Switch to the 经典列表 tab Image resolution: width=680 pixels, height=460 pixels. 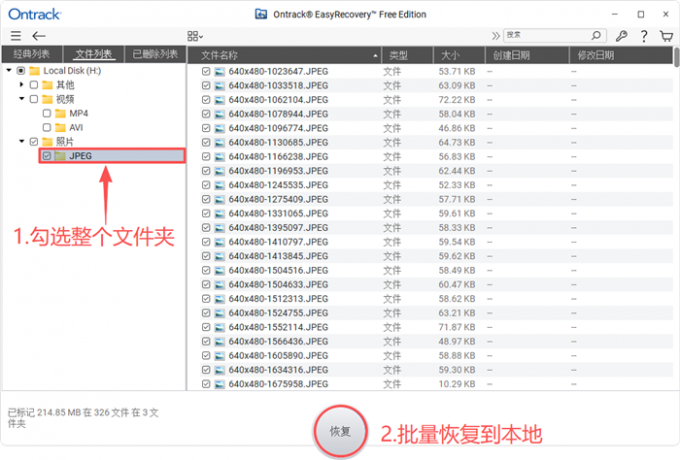(32, 54)
